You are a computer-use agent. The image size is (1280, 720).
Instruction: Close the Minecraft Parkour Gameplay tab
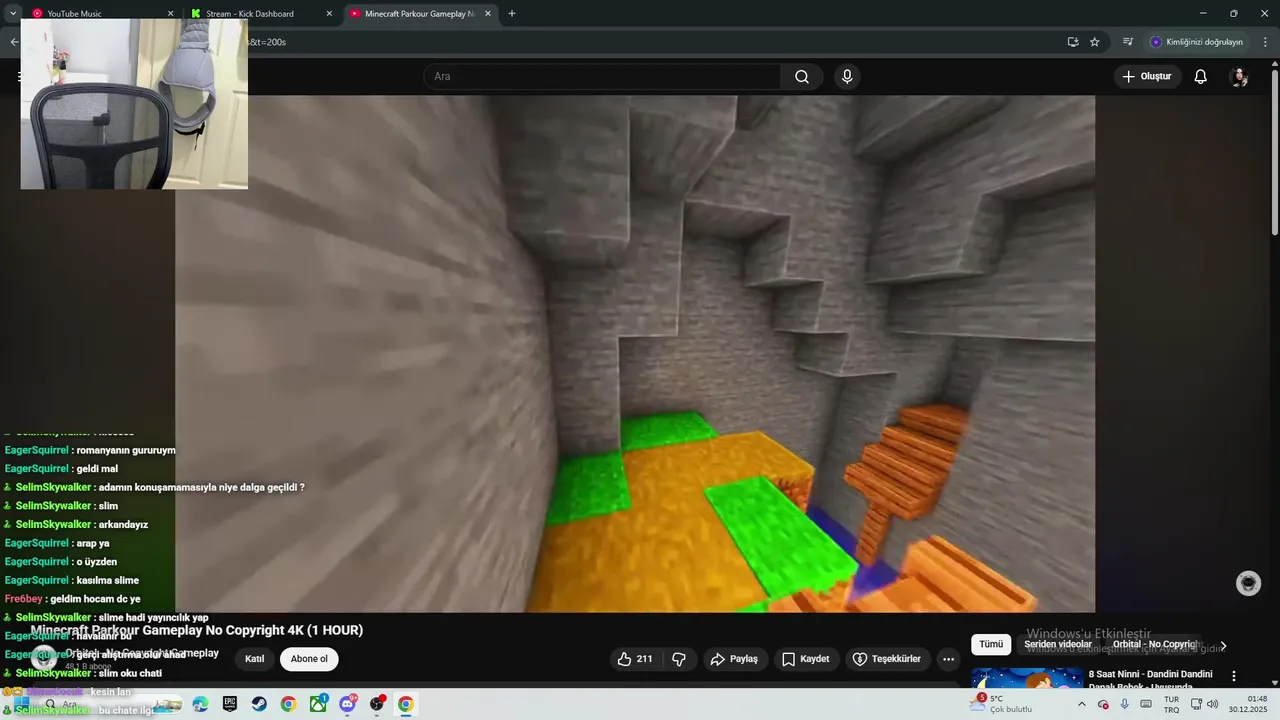click(487, 14)
